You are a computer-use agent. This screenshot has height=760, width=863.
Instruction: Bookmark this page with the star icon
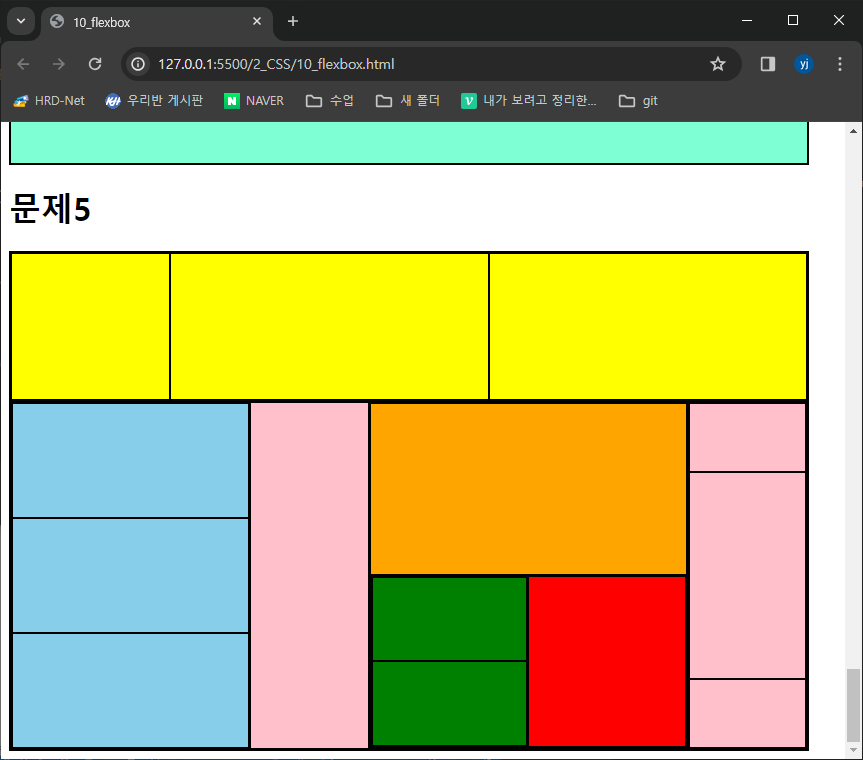pos(717,63)
